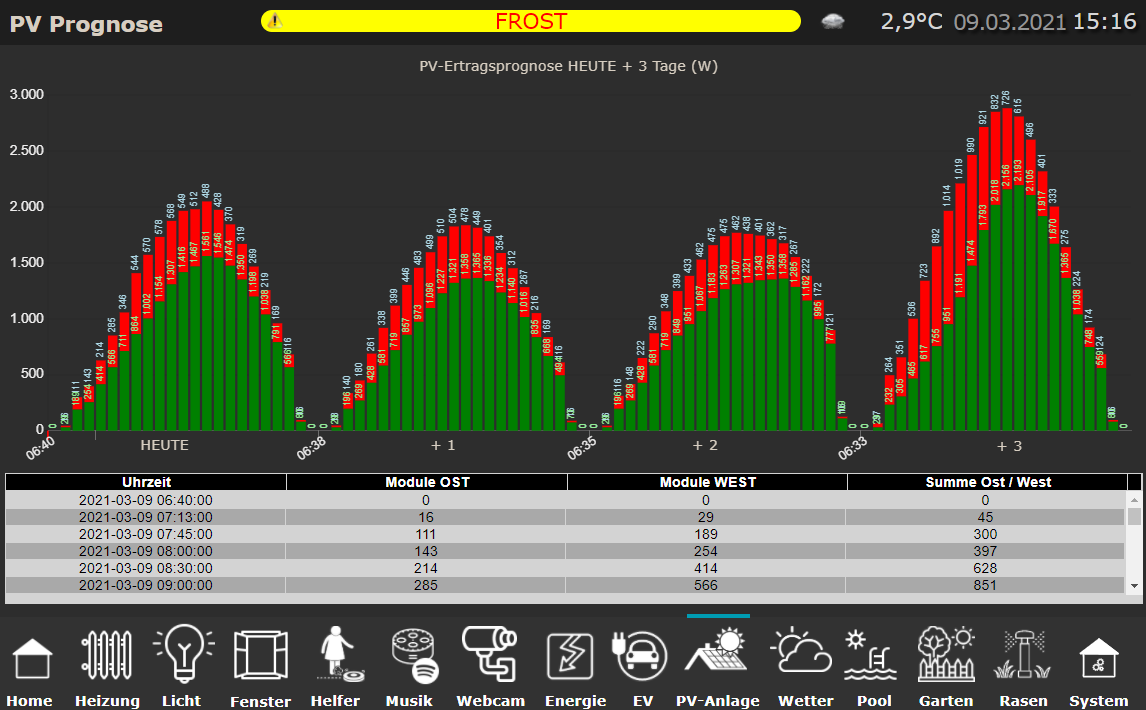Screen dimensions: 1146x710
Task: Open the Wetter sun-cloud icon
Action: coord(802,651)
